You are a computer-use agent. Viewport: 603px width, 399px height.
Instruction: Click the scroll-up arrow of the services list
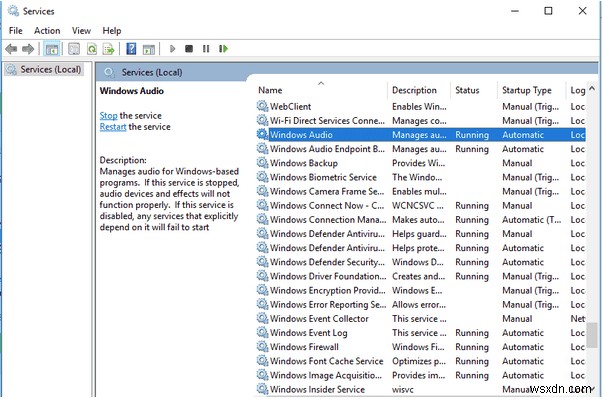pos(592,89)
